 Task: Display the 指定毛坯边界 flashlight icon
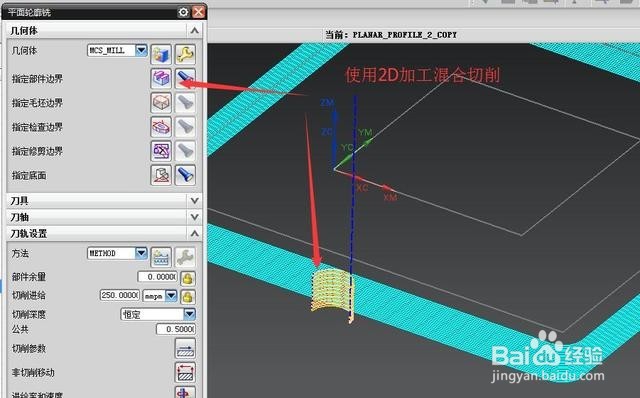pos(185,102)
